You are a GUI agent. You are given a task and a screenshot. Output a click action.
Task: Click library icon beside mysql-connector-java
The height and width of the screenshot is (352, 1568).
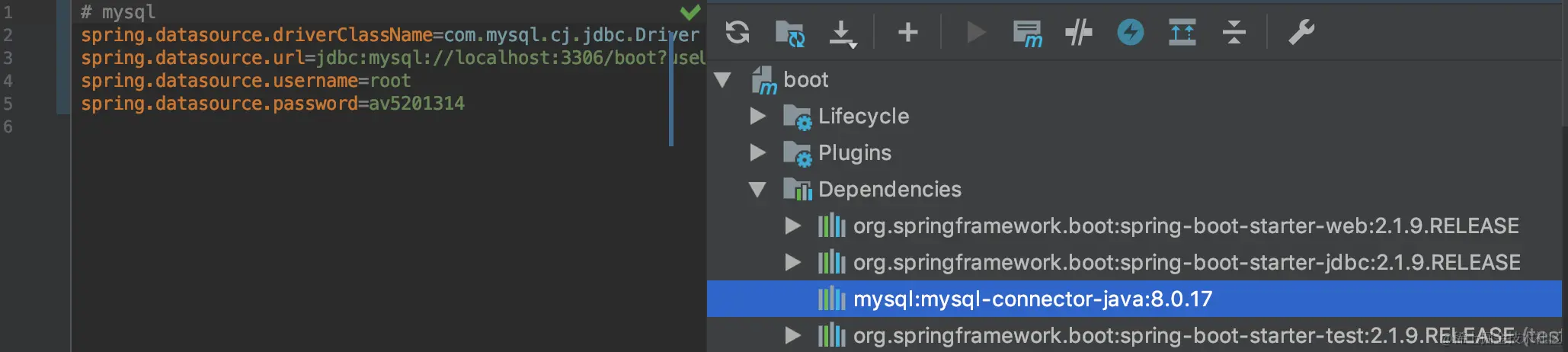click(x=831, y=299)
